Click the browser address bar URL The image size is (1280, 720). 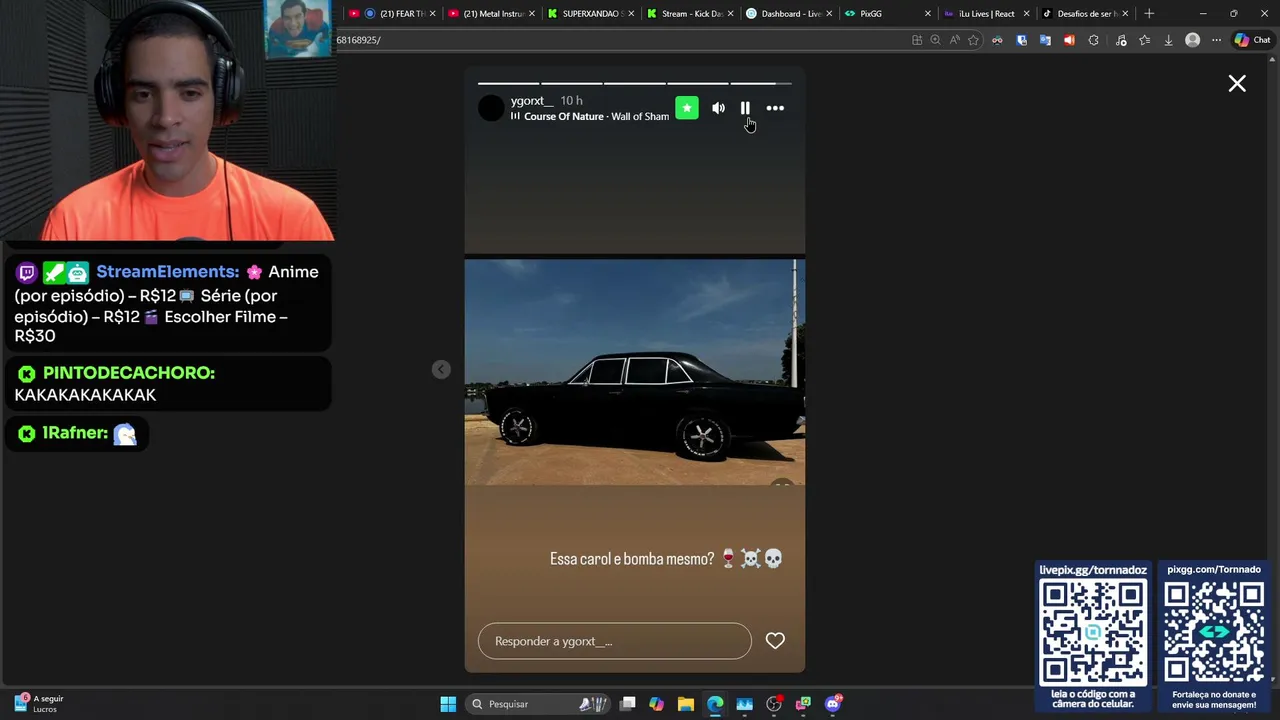click(x=620, y=40)
